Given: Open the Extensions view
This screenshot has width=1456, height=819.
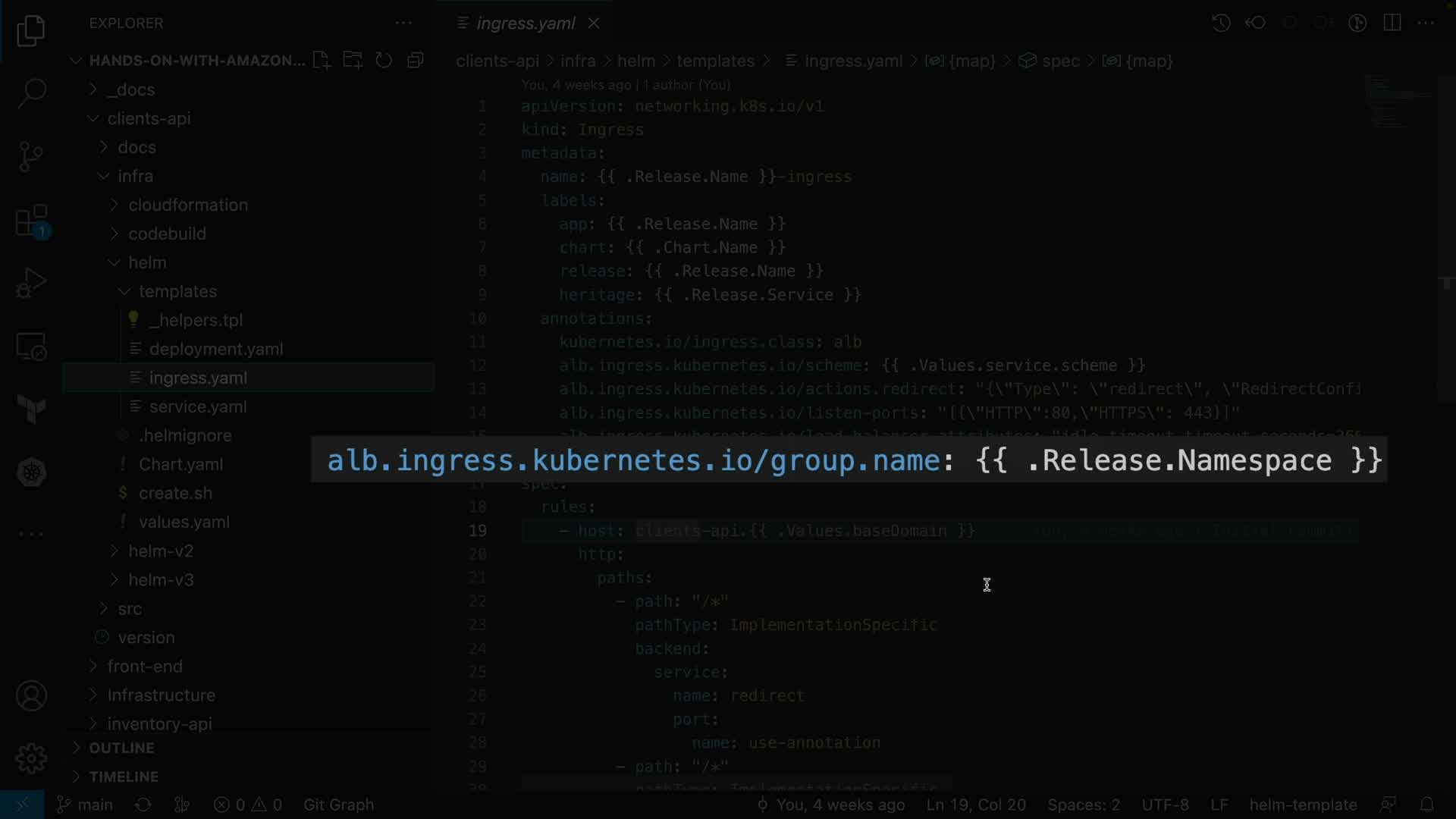Looking at the screenshot, I should coord(31,221).
